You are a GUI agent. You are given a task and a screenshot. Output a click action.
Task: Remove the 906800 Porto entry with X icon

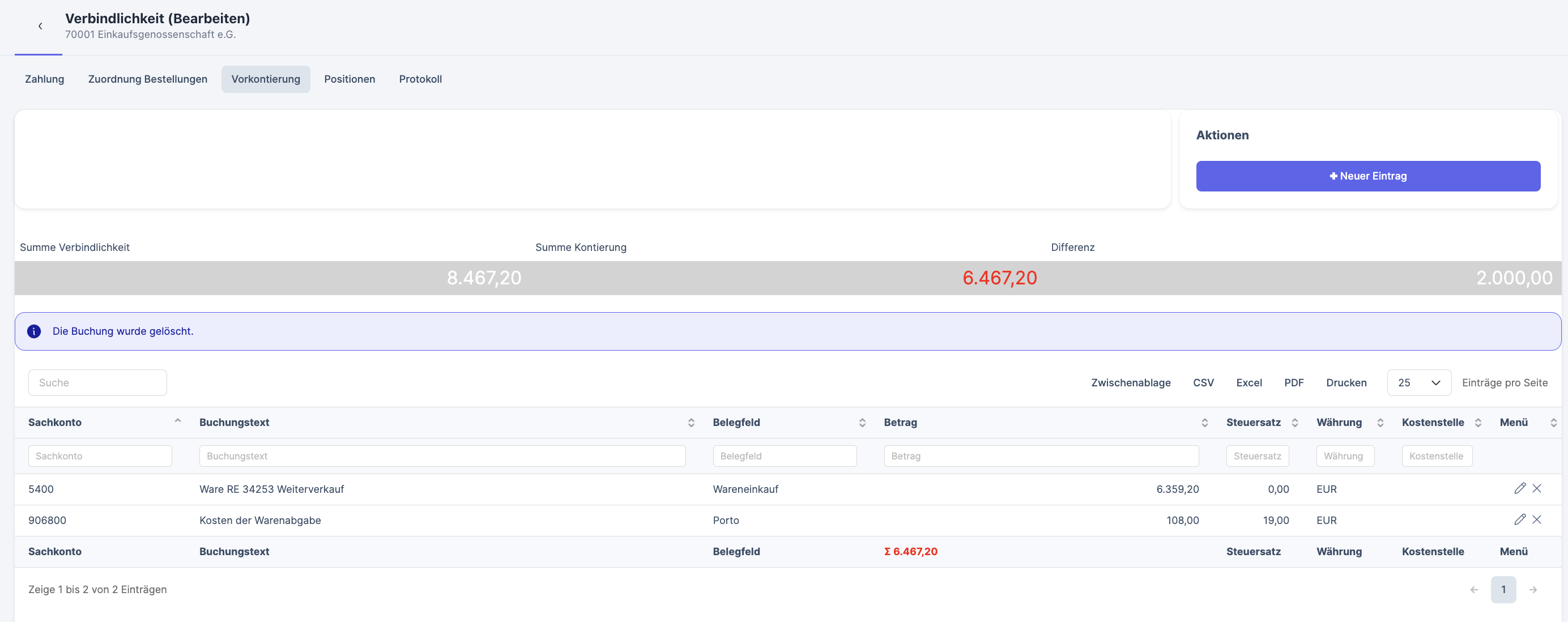(1536, 519)
